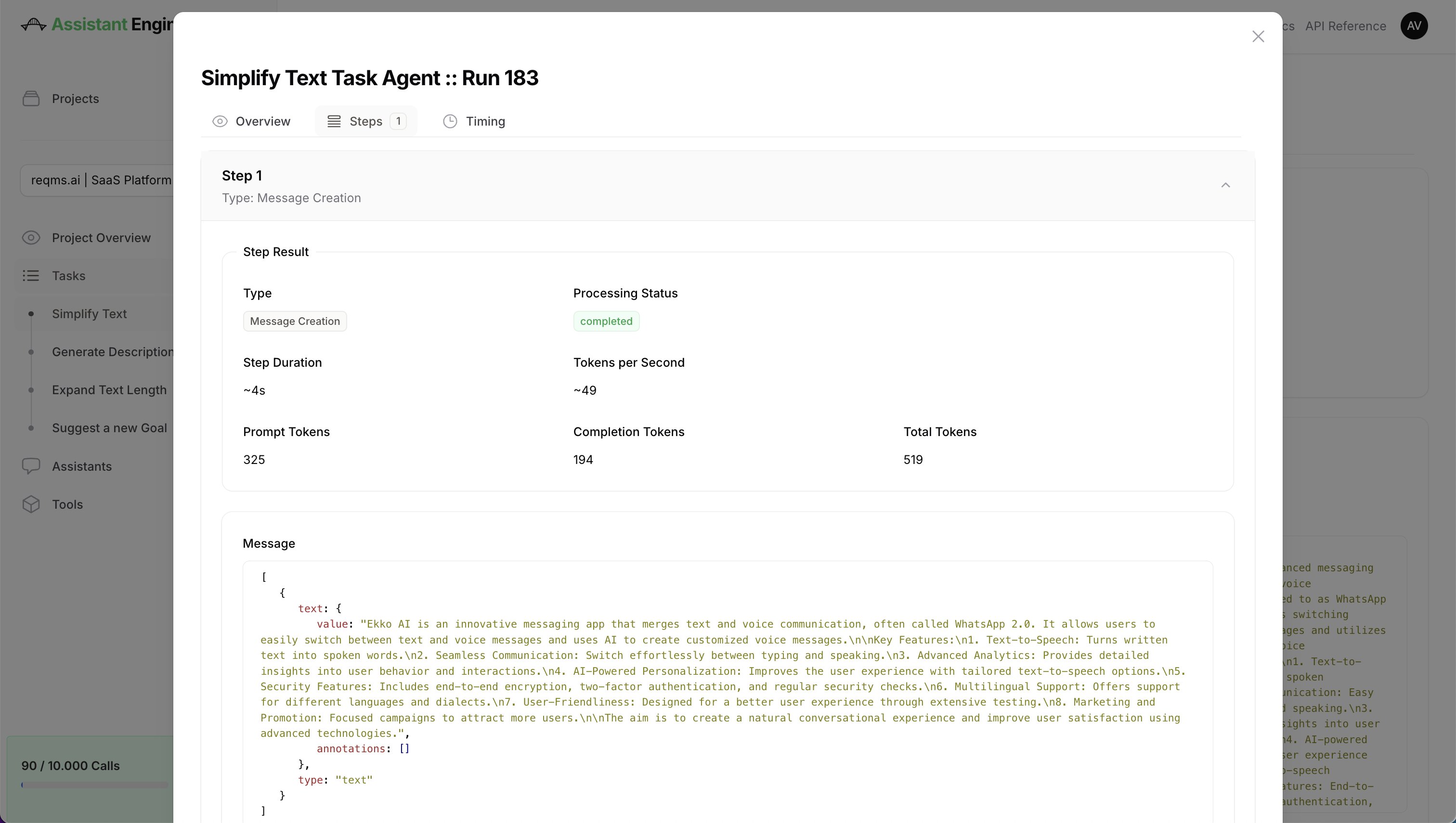The height and width of the screenshot is (823, 1456).
Task: Click the Step Result section label
Action: [275, 252]
